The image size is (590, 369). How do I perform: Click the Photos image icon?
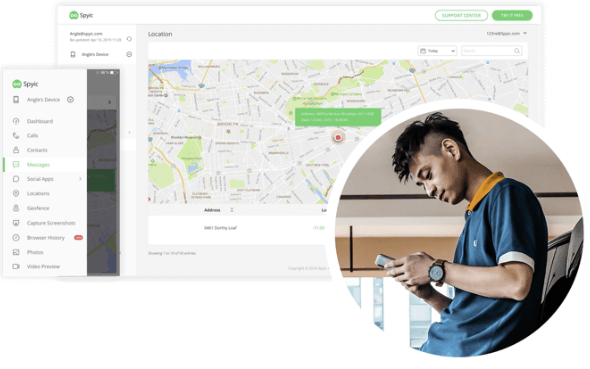16,252
